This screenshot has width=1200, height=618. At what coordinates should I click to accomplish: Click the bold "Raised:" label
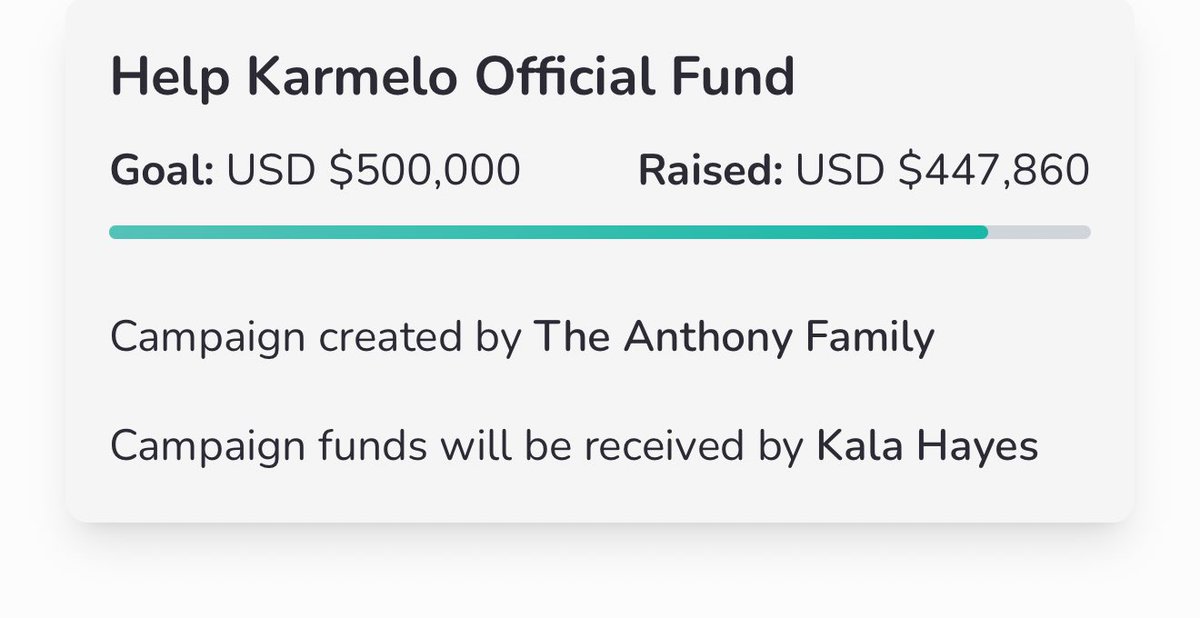click(710, 171)
